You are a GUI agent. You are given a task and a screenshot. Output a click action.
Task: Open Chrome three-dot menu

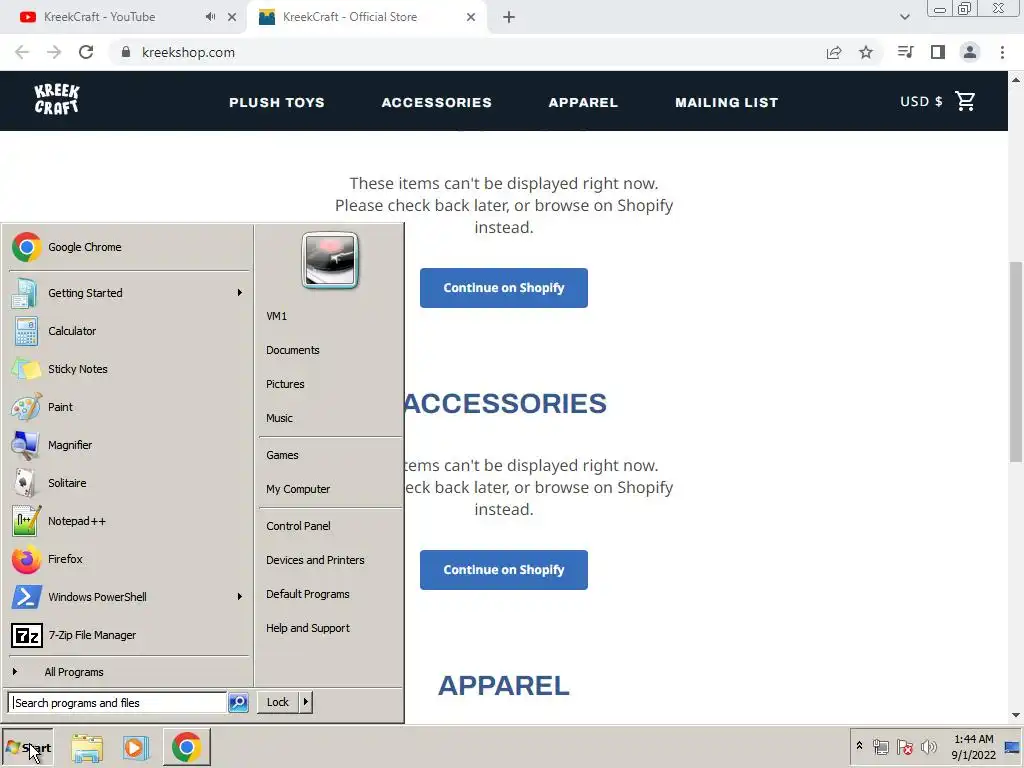click(x=1002, y=52)
